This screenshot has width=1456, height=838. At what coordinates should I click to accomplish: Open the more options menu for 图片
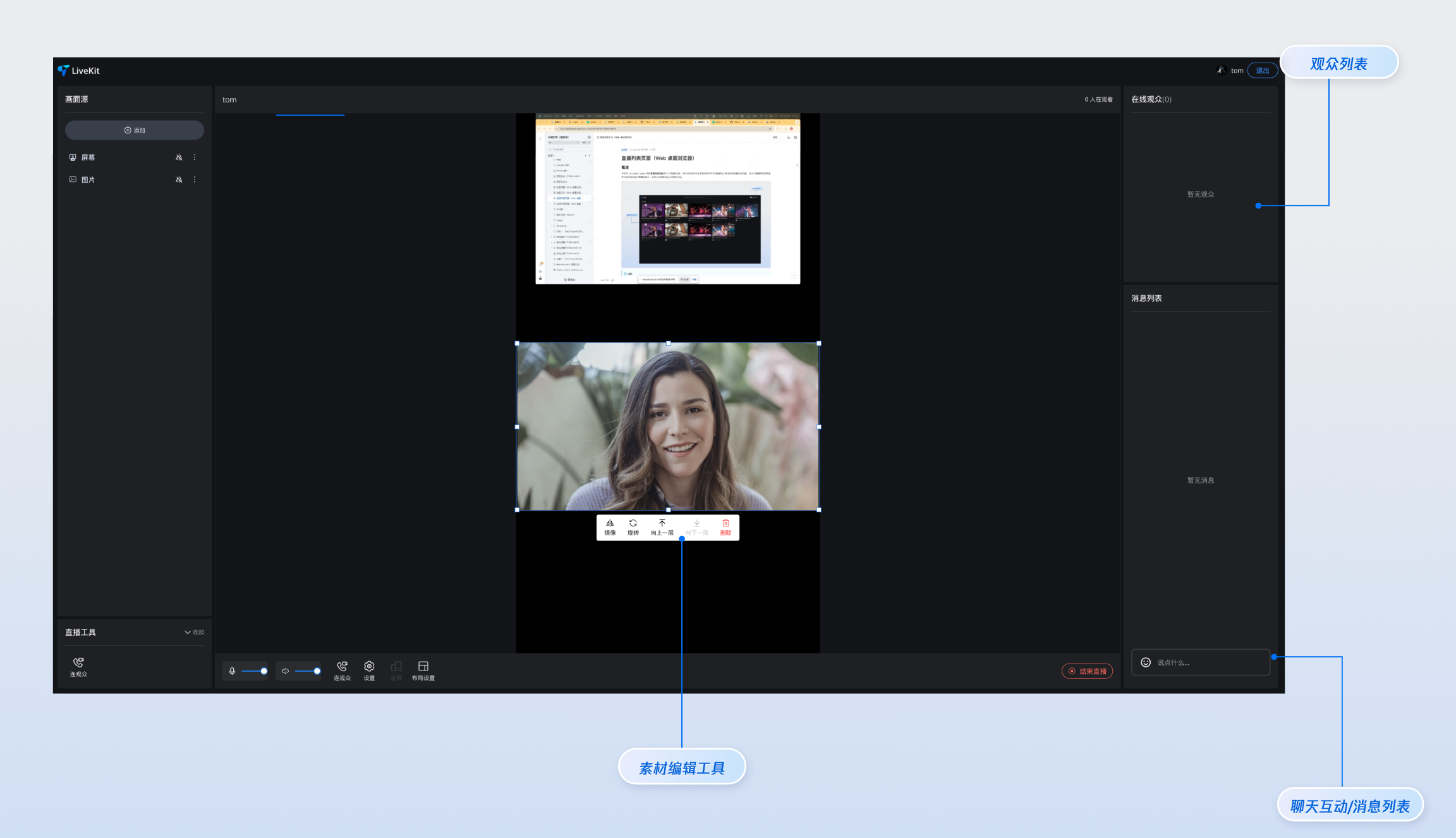194,179
